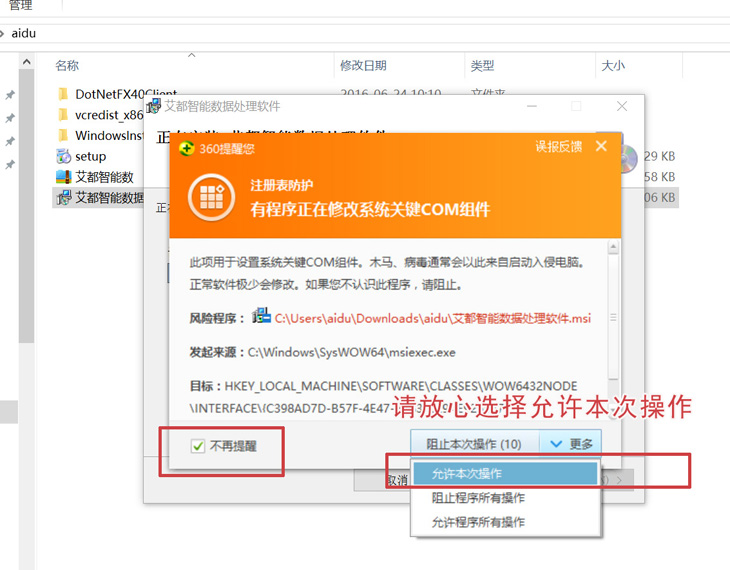This screenshot has width=730, height=570.
Task: Open the 管理 ribbon tab
Action: point(20,5)
